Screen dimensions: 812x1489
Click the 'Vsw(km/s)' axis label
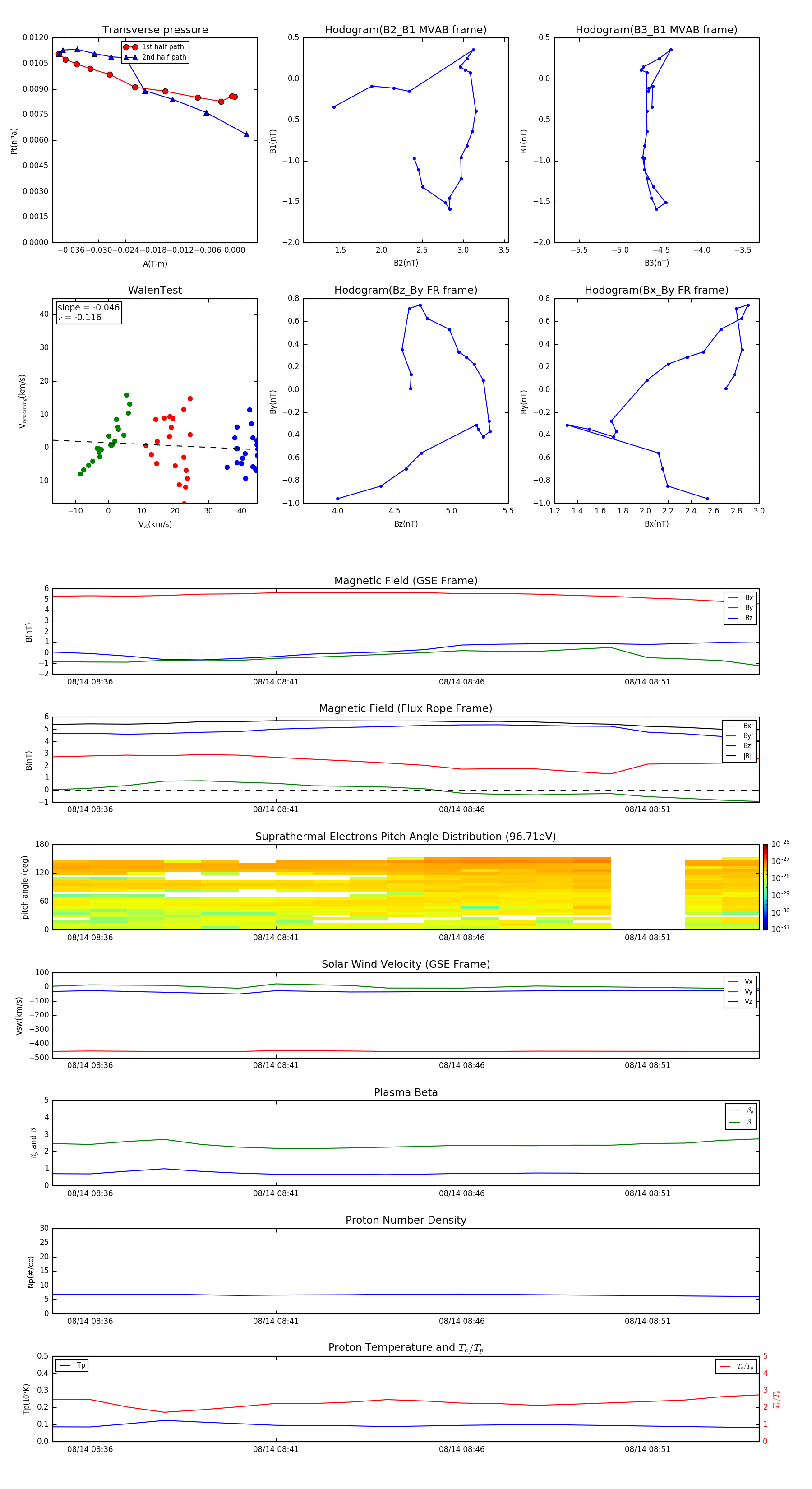(19, 1016)
